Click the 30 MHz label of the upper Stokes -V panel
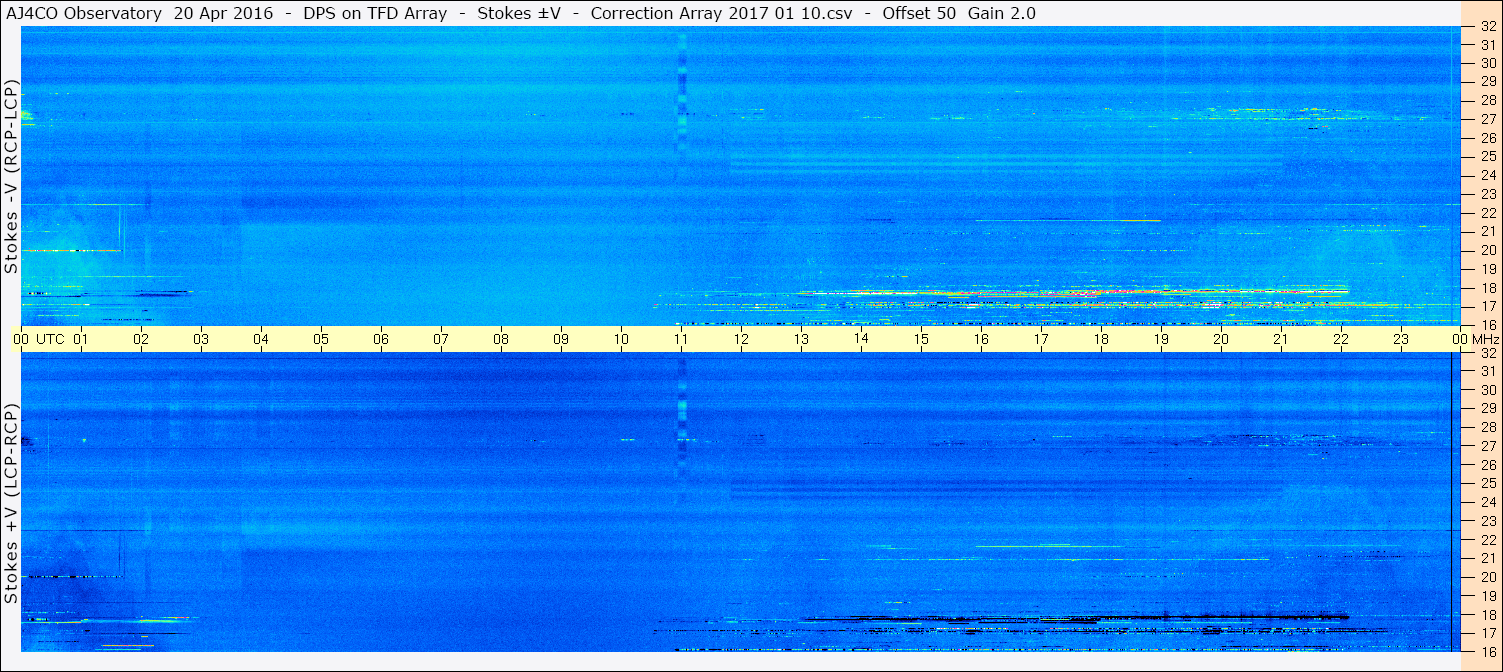The image size is (1503, 672). (x=1488, y=62)
